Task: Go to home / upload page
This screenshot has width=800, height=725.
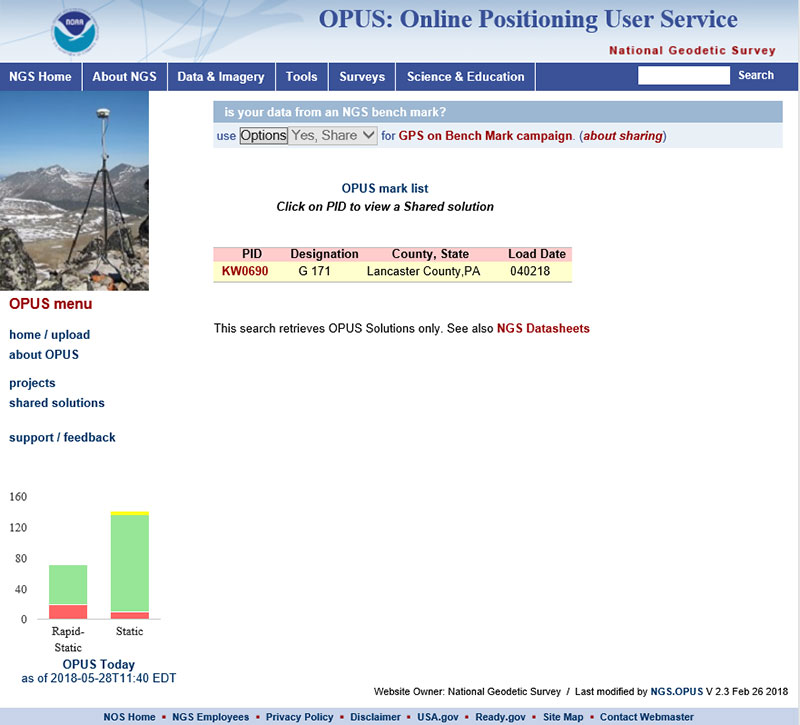Action: [49, 335]
